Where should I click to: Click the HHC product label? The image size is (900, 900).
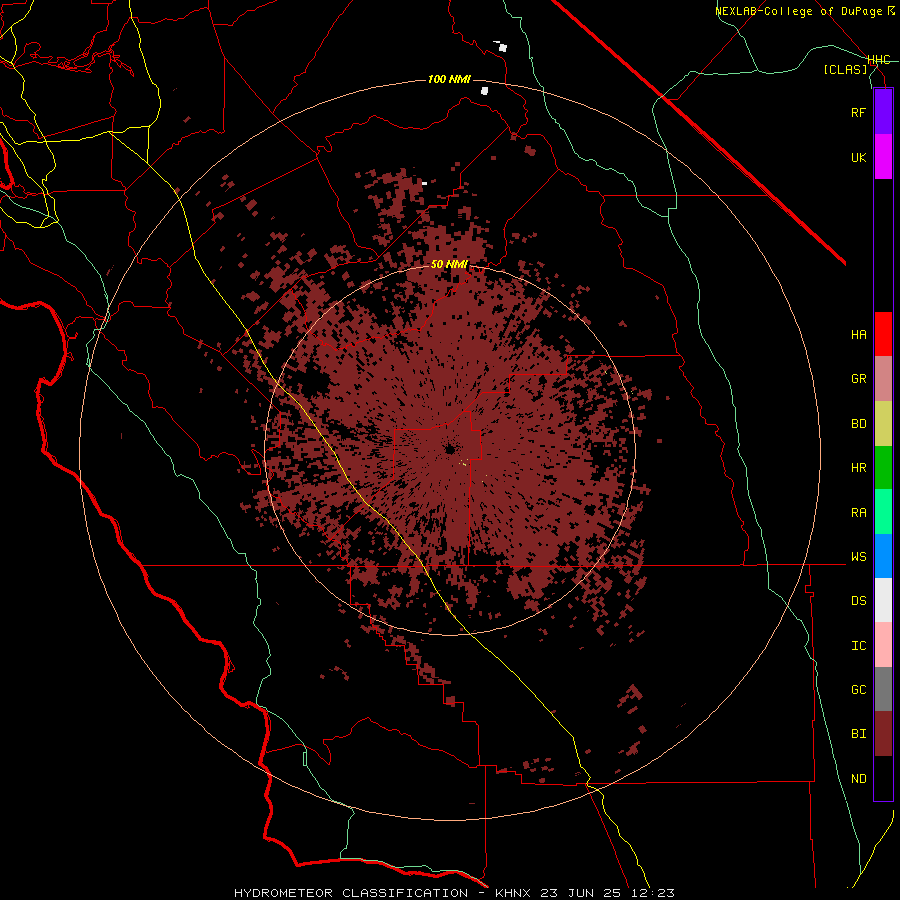(x=879, y=60)
